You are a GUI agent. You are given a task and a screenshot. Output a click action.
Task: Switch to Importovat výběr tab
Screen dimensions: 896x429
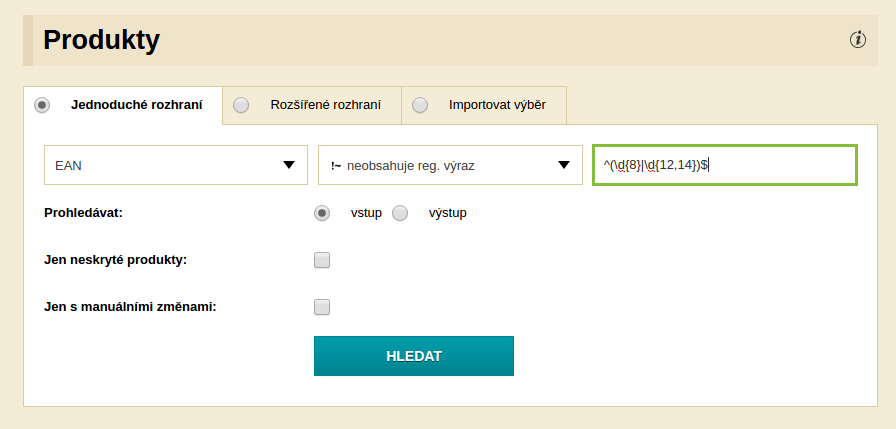[484, 105]
